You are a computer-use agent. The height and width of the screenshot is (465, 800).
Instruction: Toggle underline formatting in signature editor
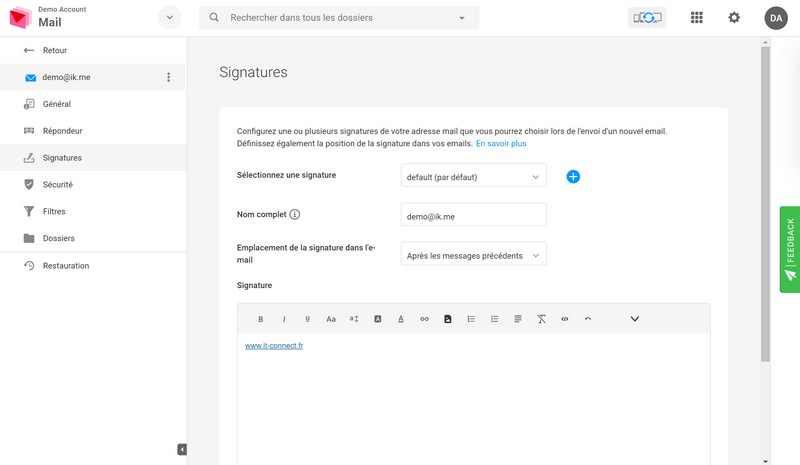[x=307, y=319]
